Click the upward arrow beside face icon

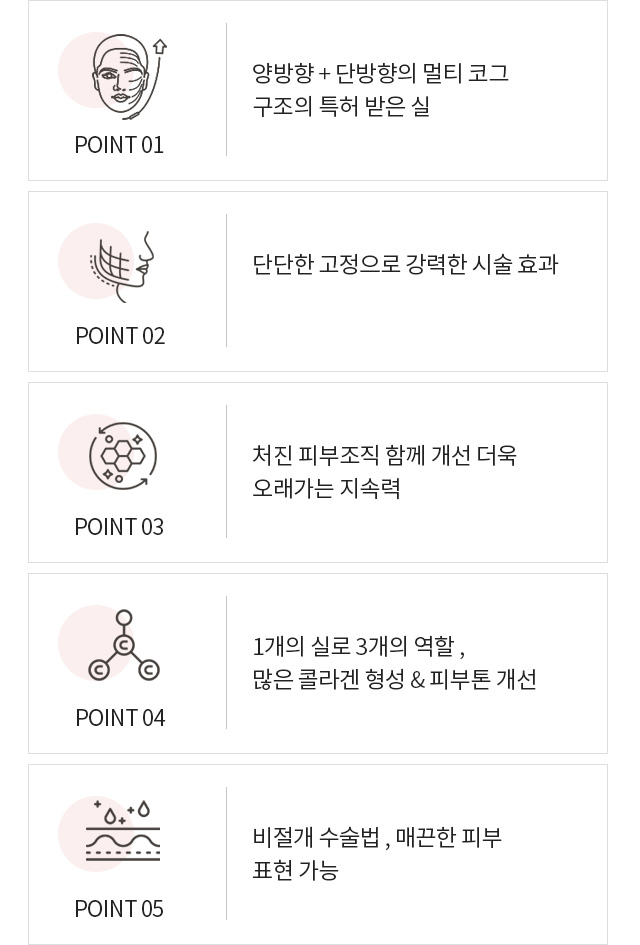point(159,47)
